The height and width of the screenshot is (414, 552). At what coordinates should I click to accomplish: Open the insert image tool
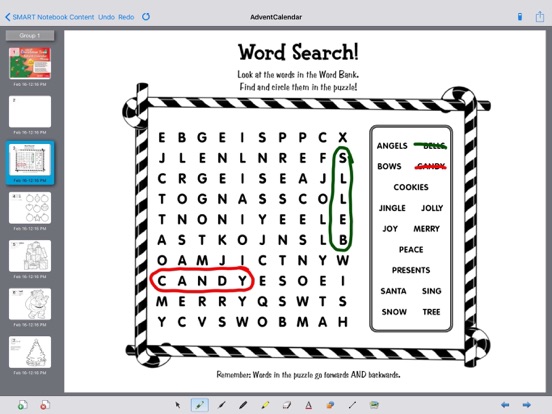click(374, 405)
